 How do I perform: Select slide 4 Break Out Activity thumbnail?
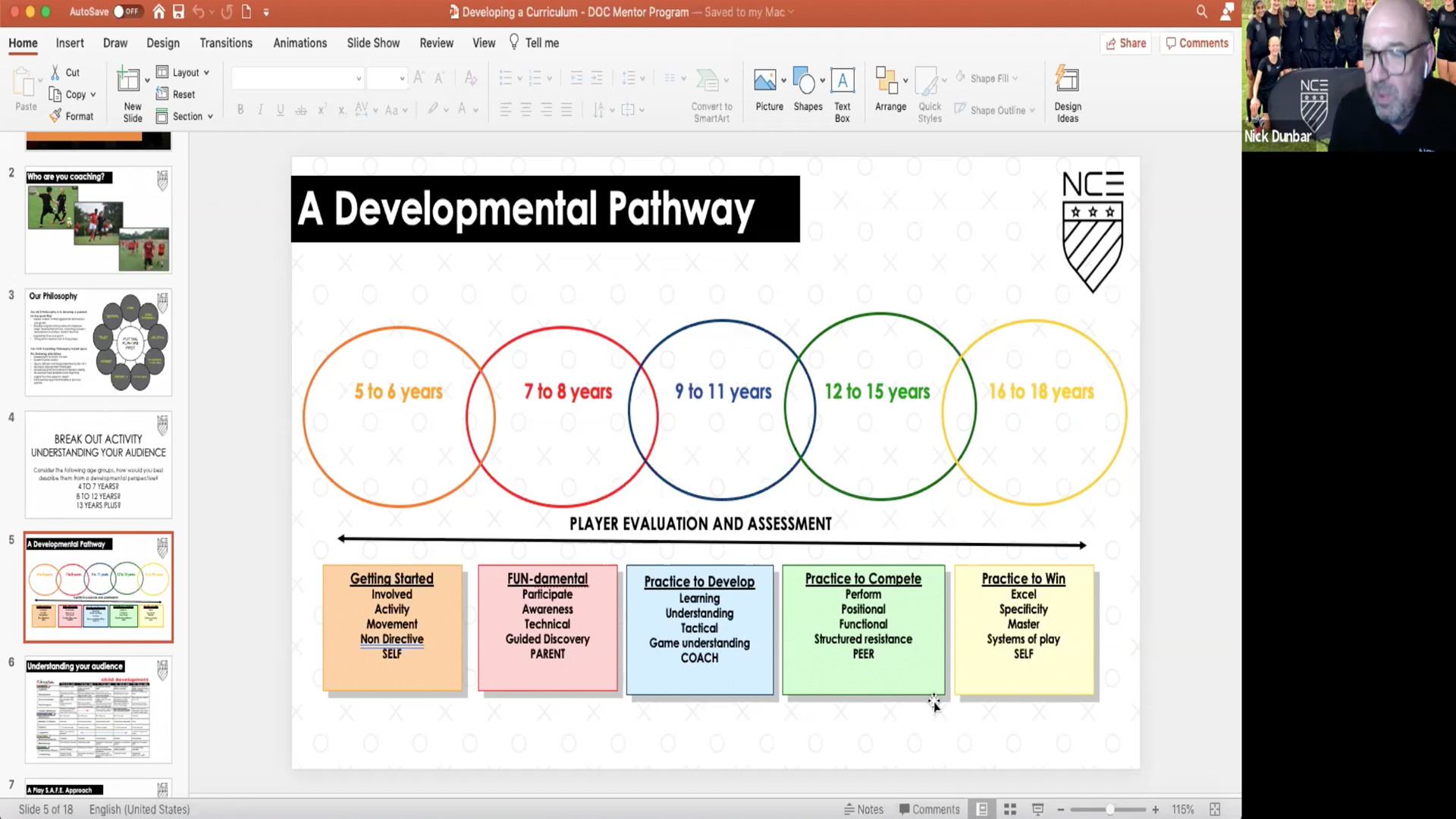[x=99, y=465]
